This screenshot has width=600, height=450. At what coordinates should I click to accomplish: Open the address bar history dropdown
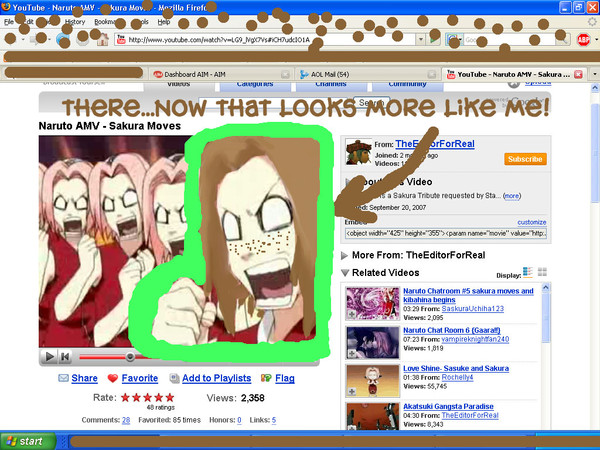[421, 39]
